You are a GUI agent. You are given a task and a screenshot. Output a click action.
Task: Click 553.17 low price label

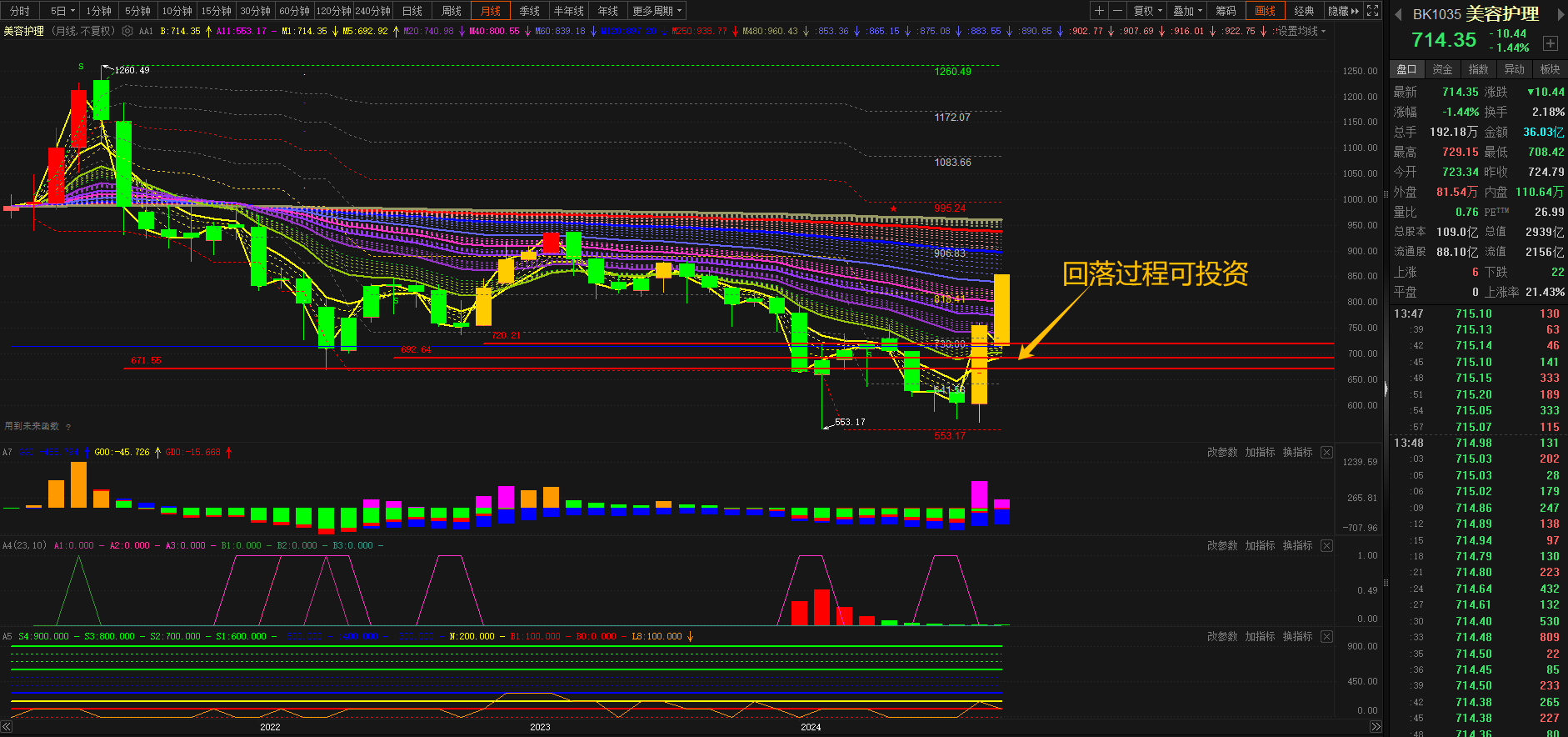coord(850,422)
